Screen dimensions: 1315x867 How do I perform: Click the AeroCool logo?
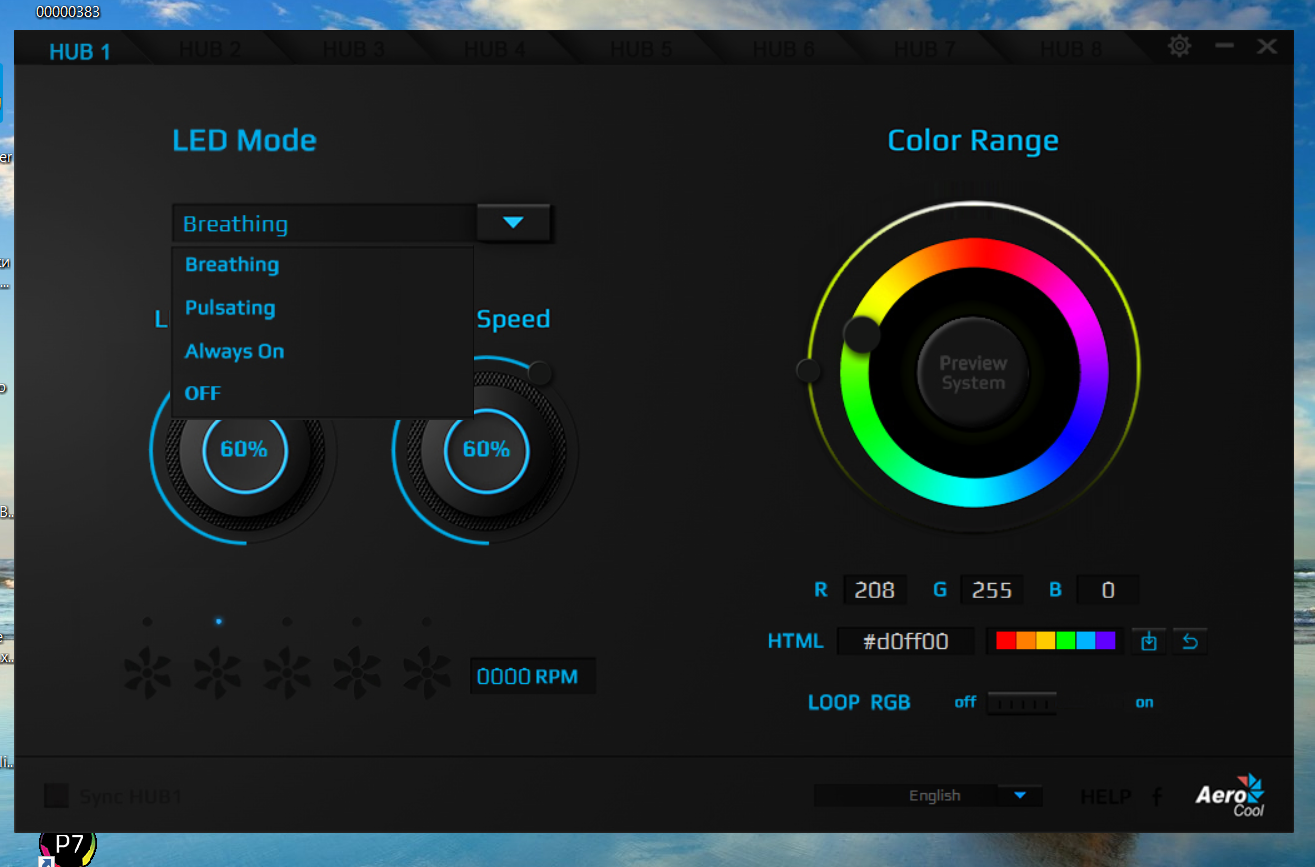pos(1231,795)
